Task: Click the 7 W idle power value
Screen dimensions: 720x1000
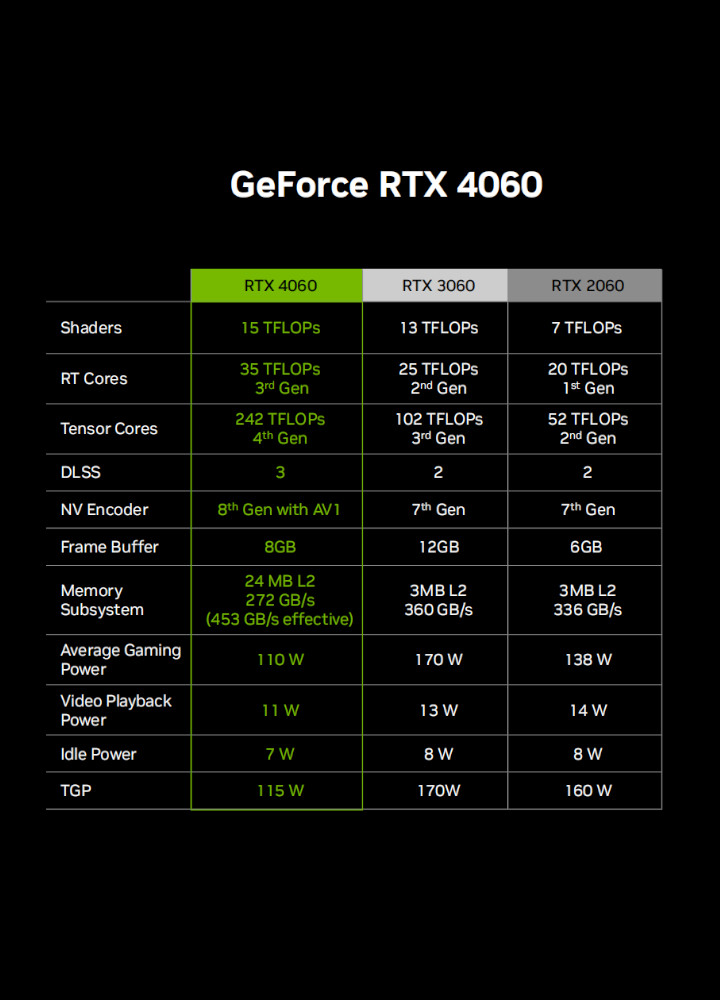Action: tap(280, 754)
